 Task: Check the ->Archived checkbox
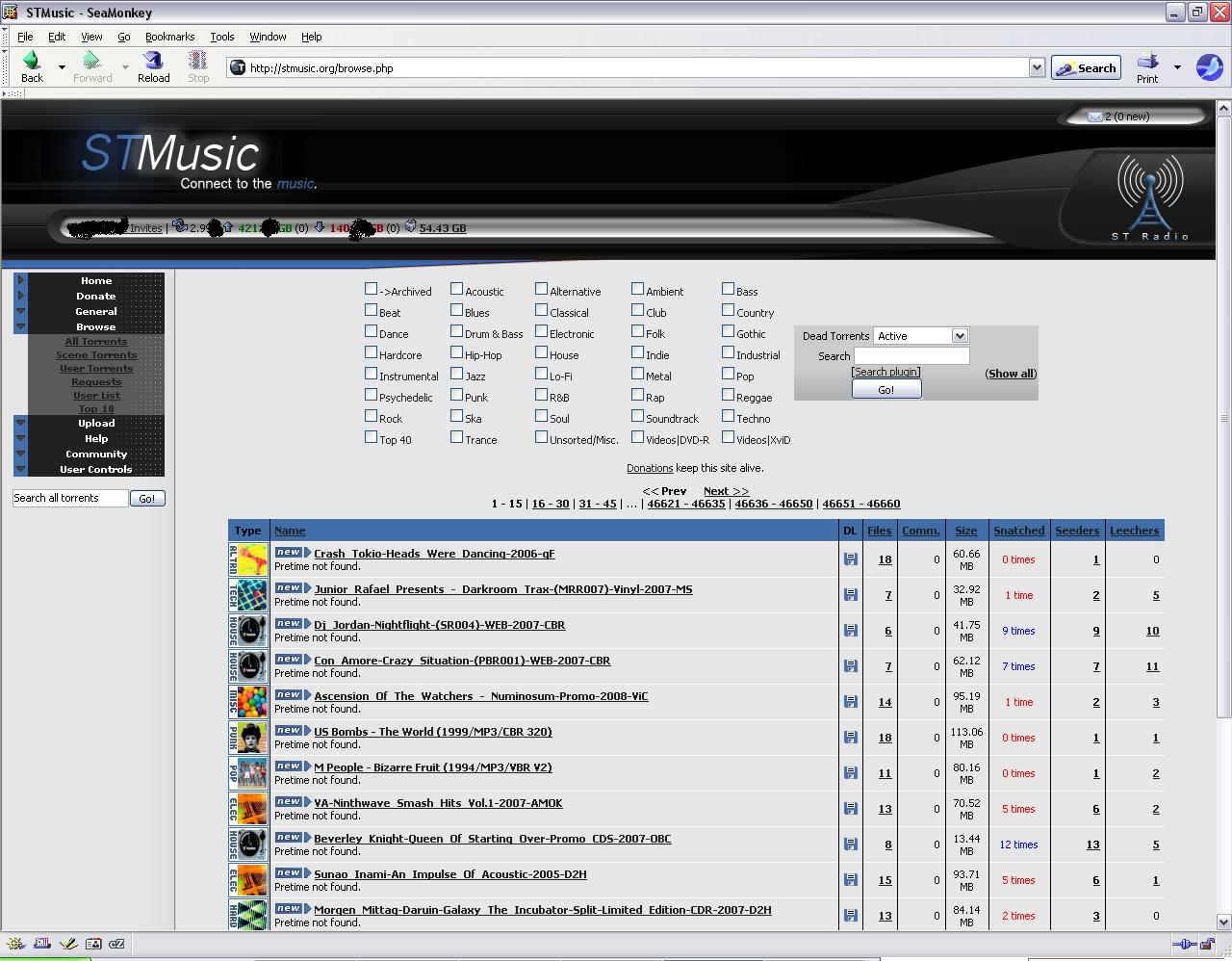coord(371,289)
